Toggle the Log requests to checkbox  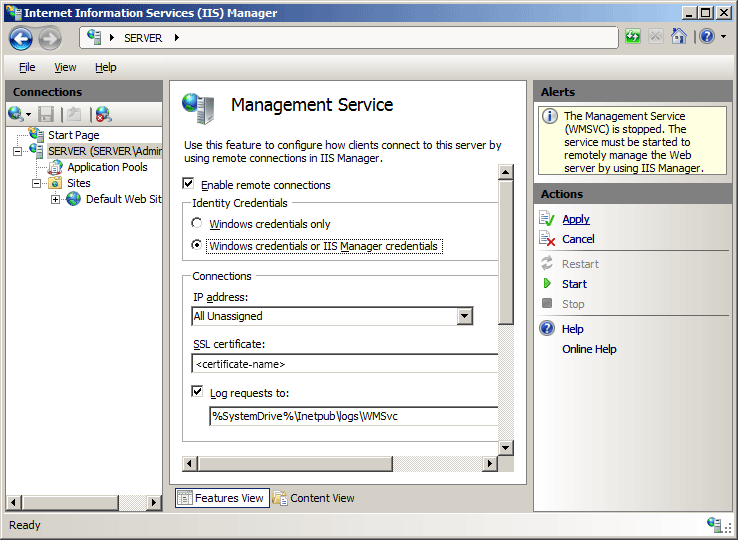click(x=197, y=392)
